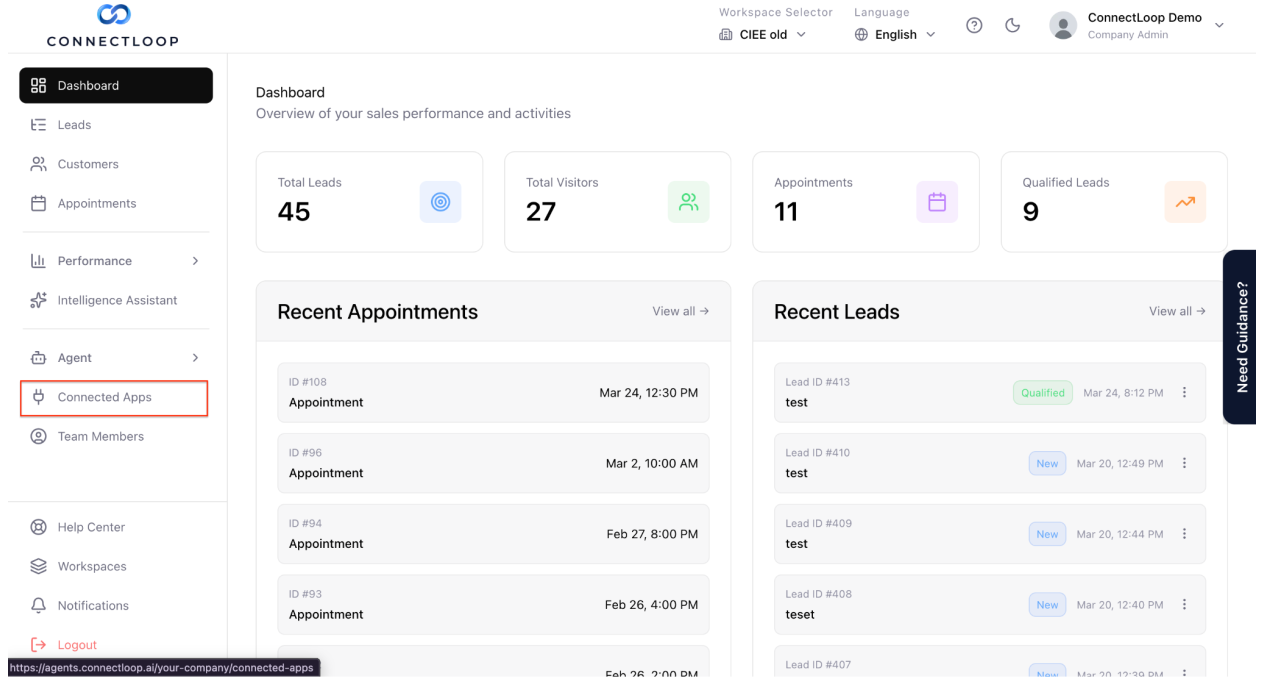The width and height of the screenshot is (1262, 699).
Task: Open the Workspace Selector CIEE old dropdown
Action: pyautogui.click(x=763, y=34)
